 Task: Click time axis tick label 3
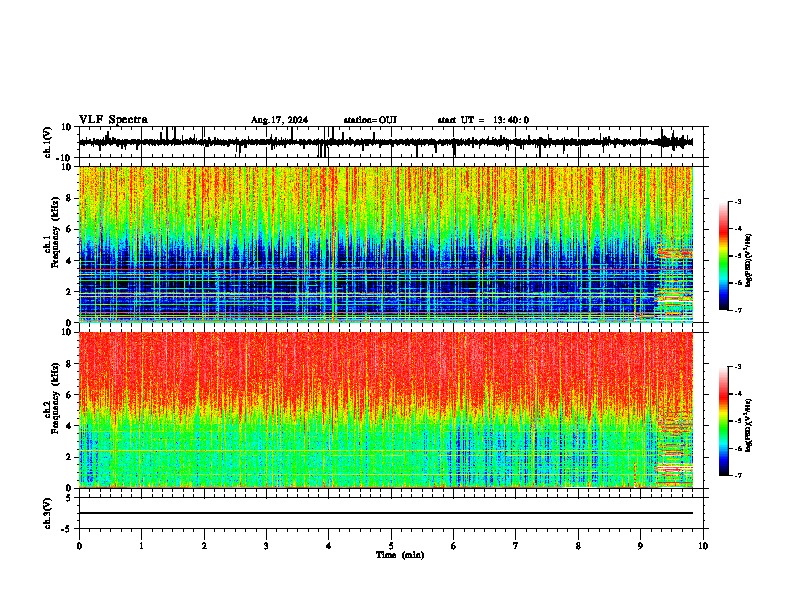pyautogui.click(x=266, y=546)
